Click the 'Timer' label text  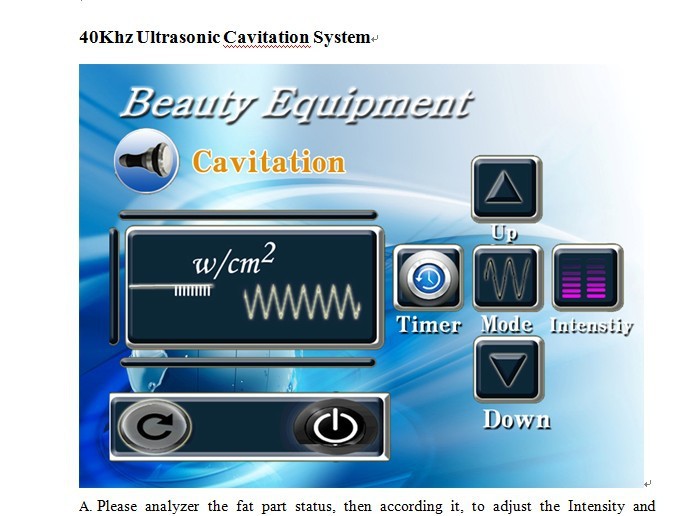click(429, 325)
